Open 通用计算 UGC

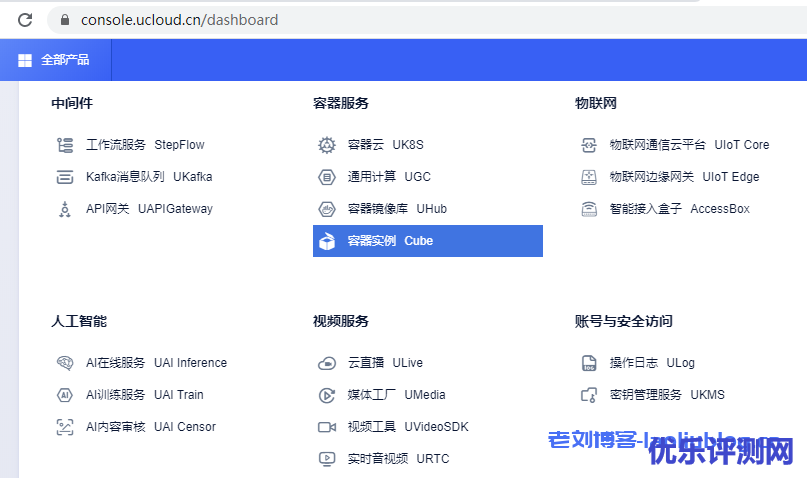(389, 177)
